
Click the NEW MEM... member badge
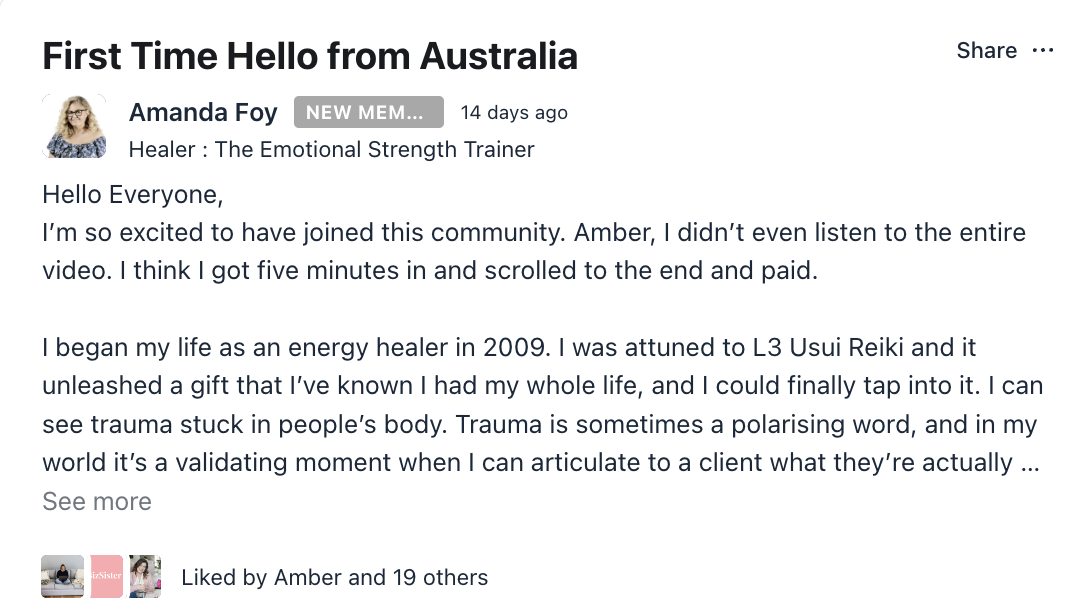pos(368,113)
